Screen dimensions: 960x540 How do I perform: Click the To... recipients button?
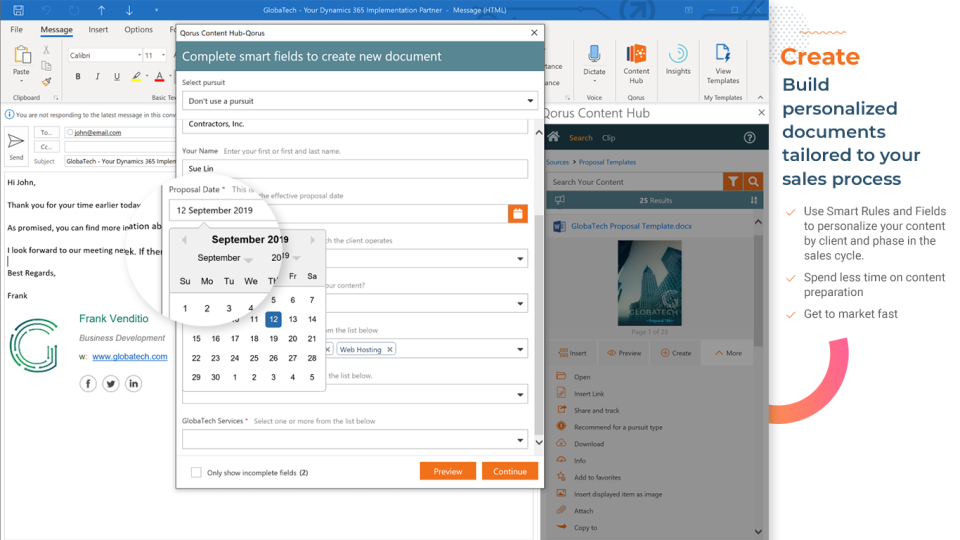click(x=47, y=132)
